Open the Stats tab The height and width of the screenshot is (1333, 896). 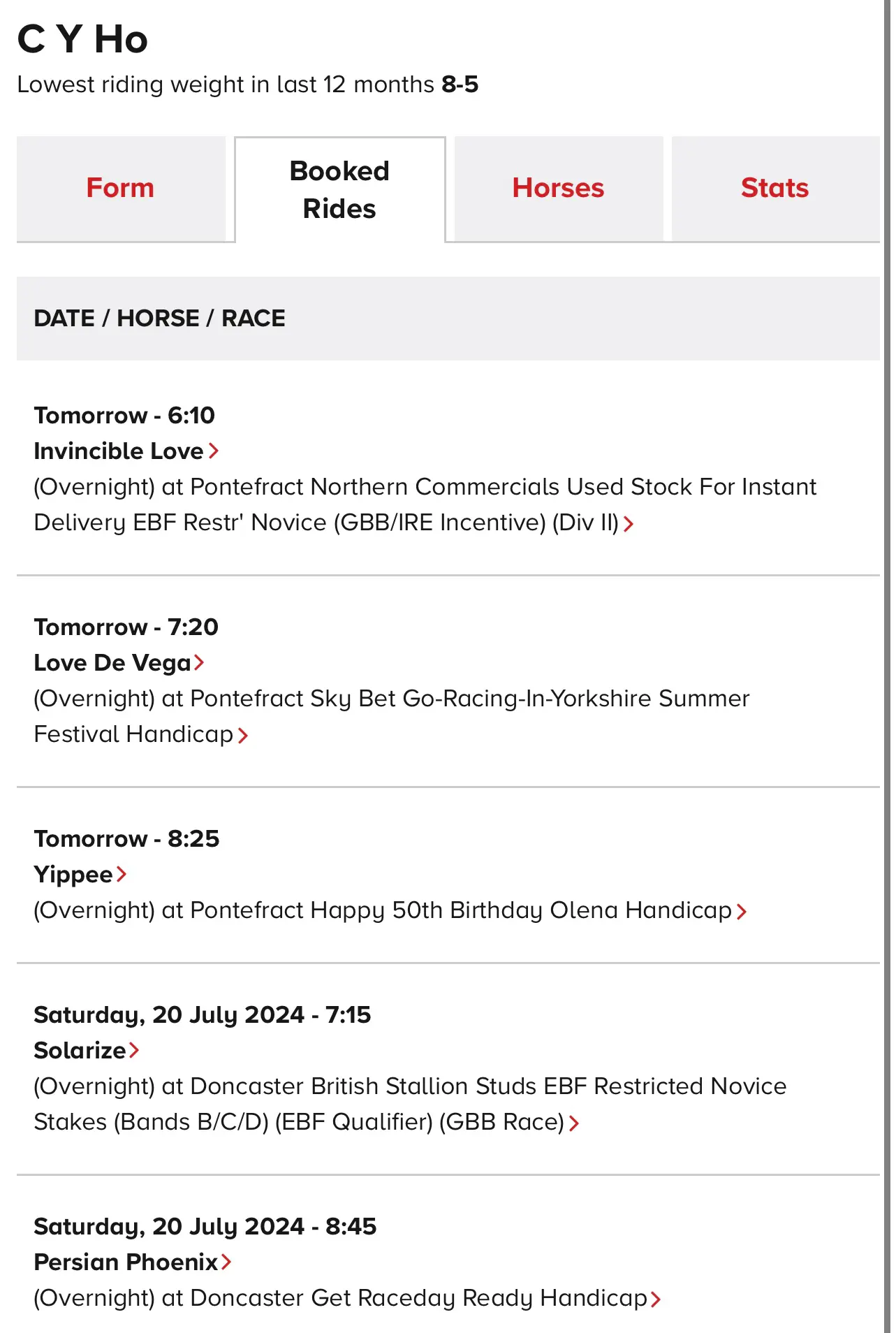(x=775, y=189)
